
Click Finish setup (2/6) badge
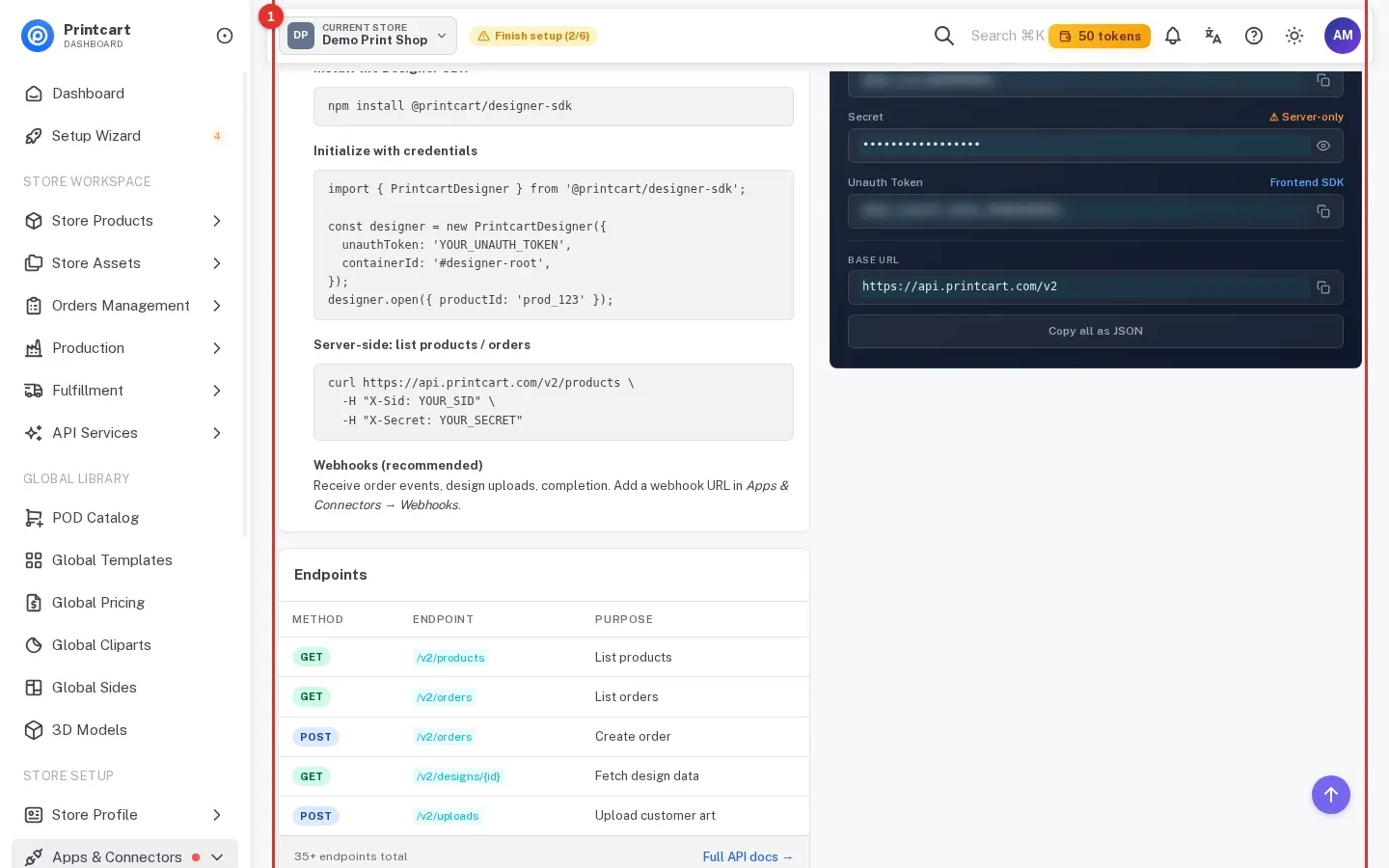[x=533, y=36]
